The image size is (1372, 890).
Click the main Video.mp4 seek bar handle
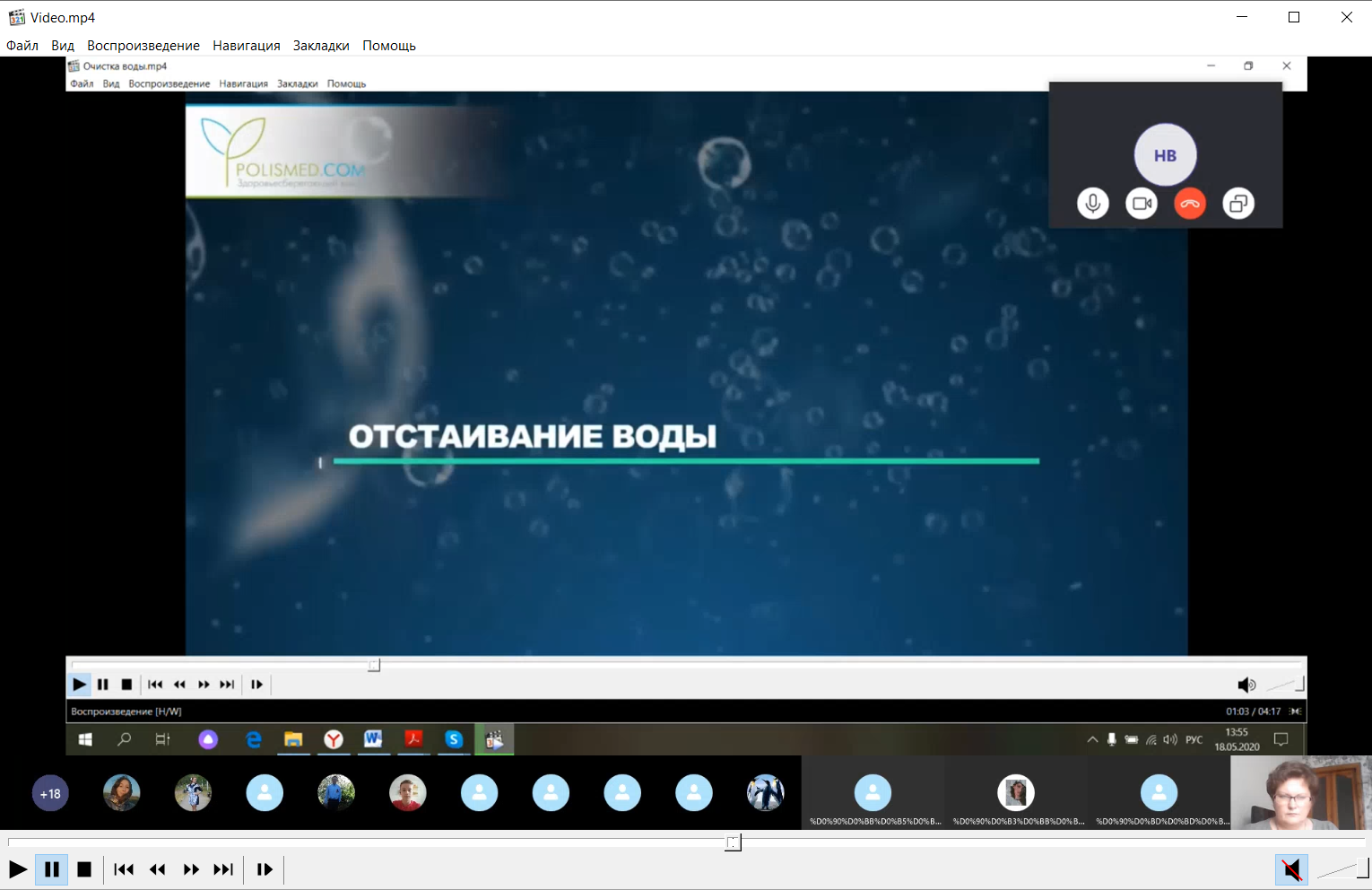click(x=734, y=842)
